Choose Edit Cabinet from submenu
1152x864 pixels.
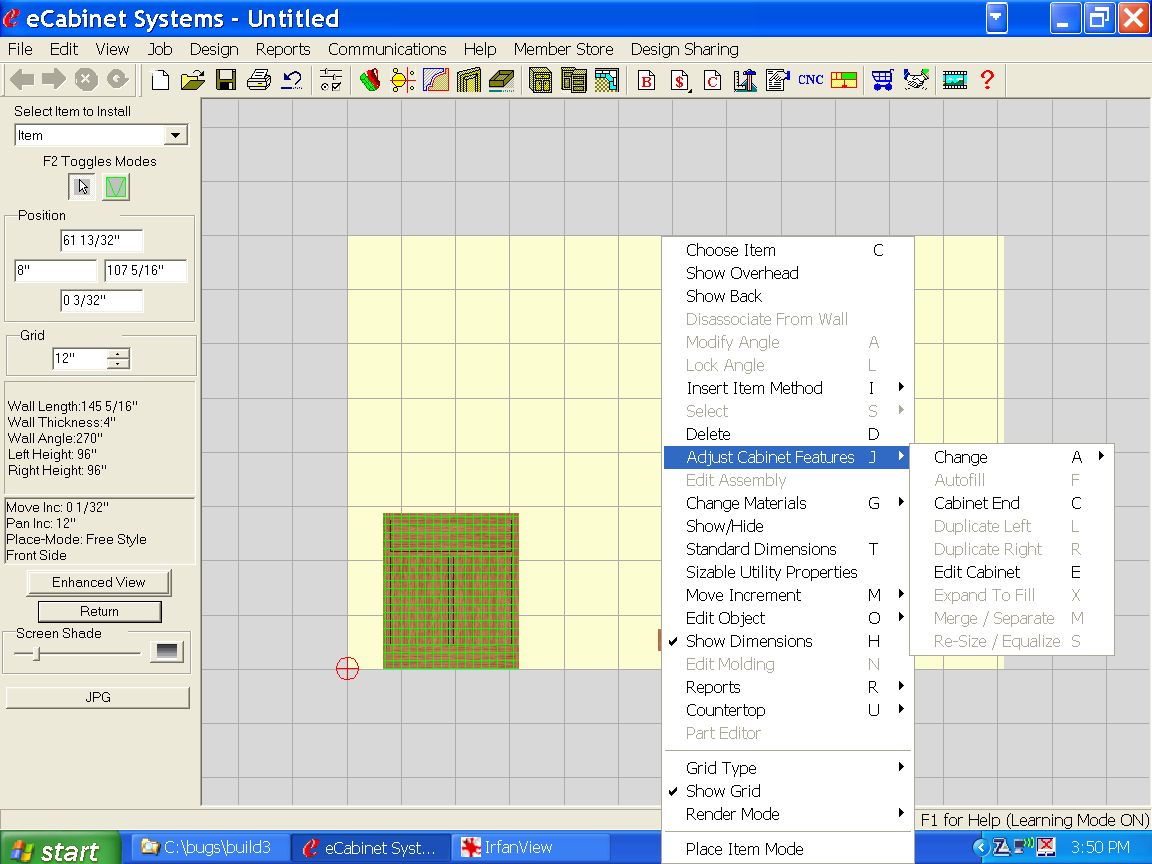point(1012,572)
